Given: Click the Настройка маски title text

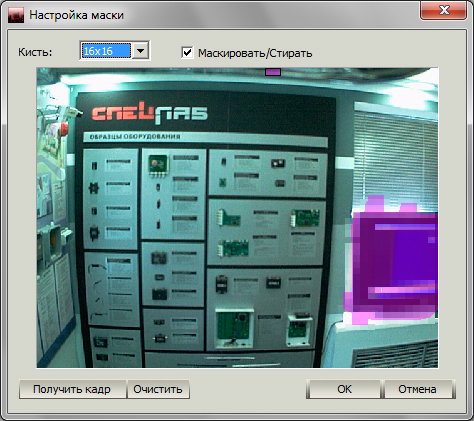Looking at the screenshot, I should coord(77,15).
